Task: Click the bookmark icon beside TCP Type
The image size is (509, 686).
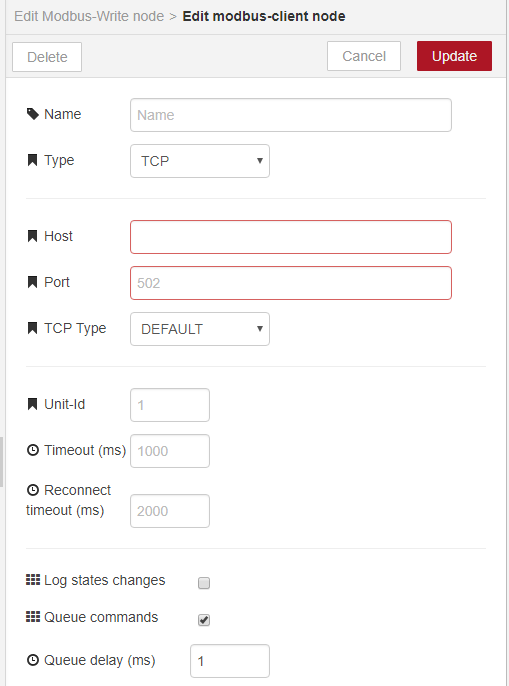Action: click(x=32, y=328)
